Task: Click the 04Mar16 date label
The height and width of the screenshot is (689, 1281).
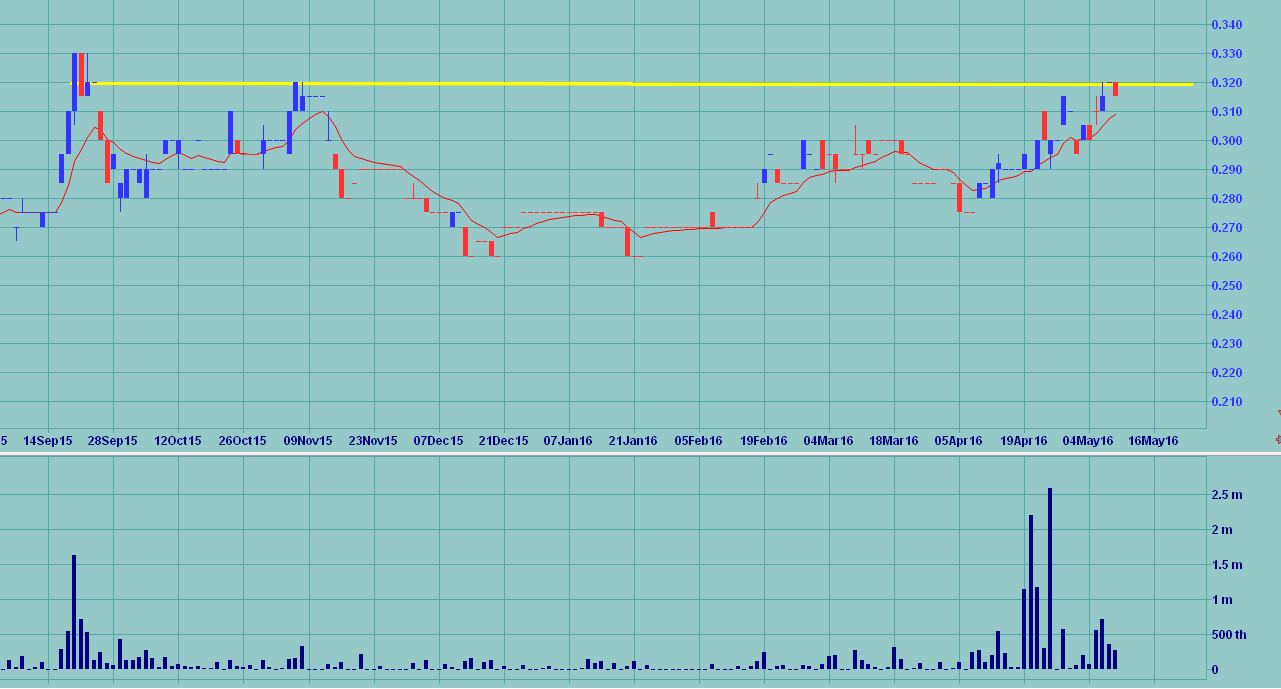Action: (x=828, y=441)
